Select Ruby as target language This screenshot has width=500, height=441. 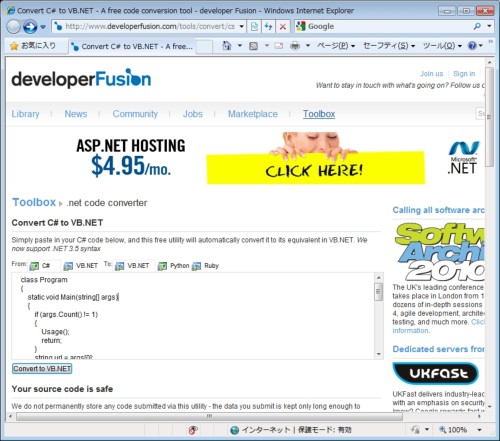coord(206,266)
